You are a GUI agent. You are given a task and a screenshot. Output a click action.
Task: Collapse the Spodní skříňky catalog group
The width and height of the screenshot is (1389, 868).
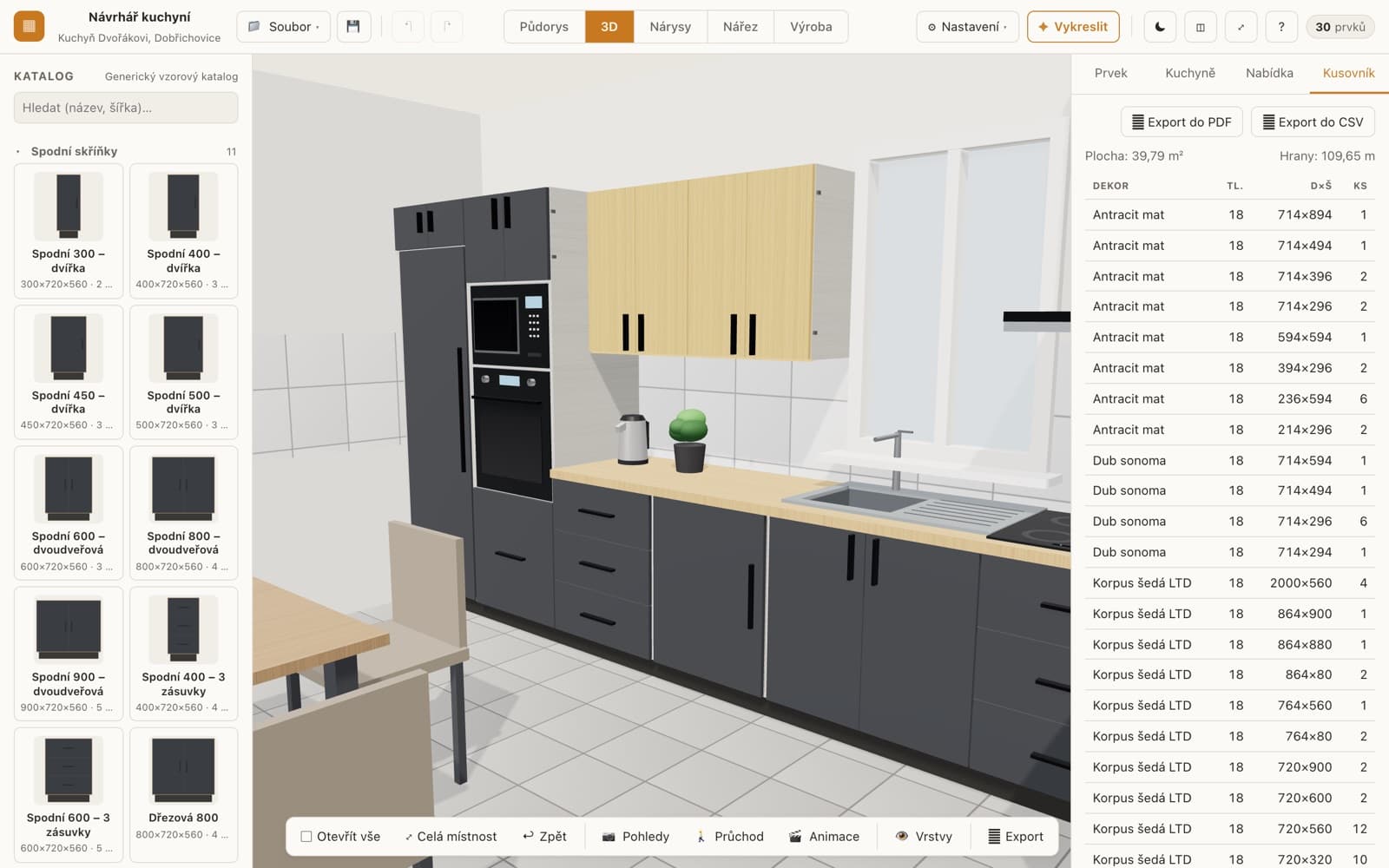coord(126,151)
